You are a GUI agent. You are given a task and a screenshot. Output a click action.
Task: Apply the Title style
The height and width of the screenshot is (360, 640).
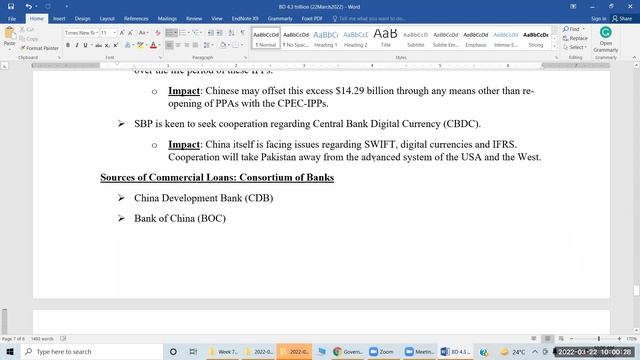(x=385, y=39)
